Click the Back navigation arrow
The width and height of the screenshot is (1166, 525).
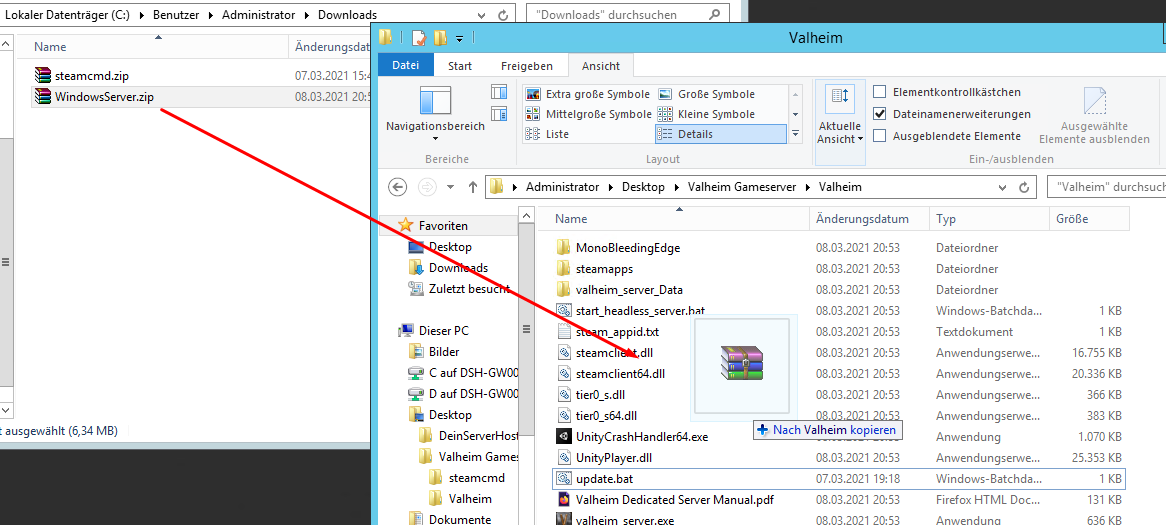pyautogui.click(x=397, y=187)
